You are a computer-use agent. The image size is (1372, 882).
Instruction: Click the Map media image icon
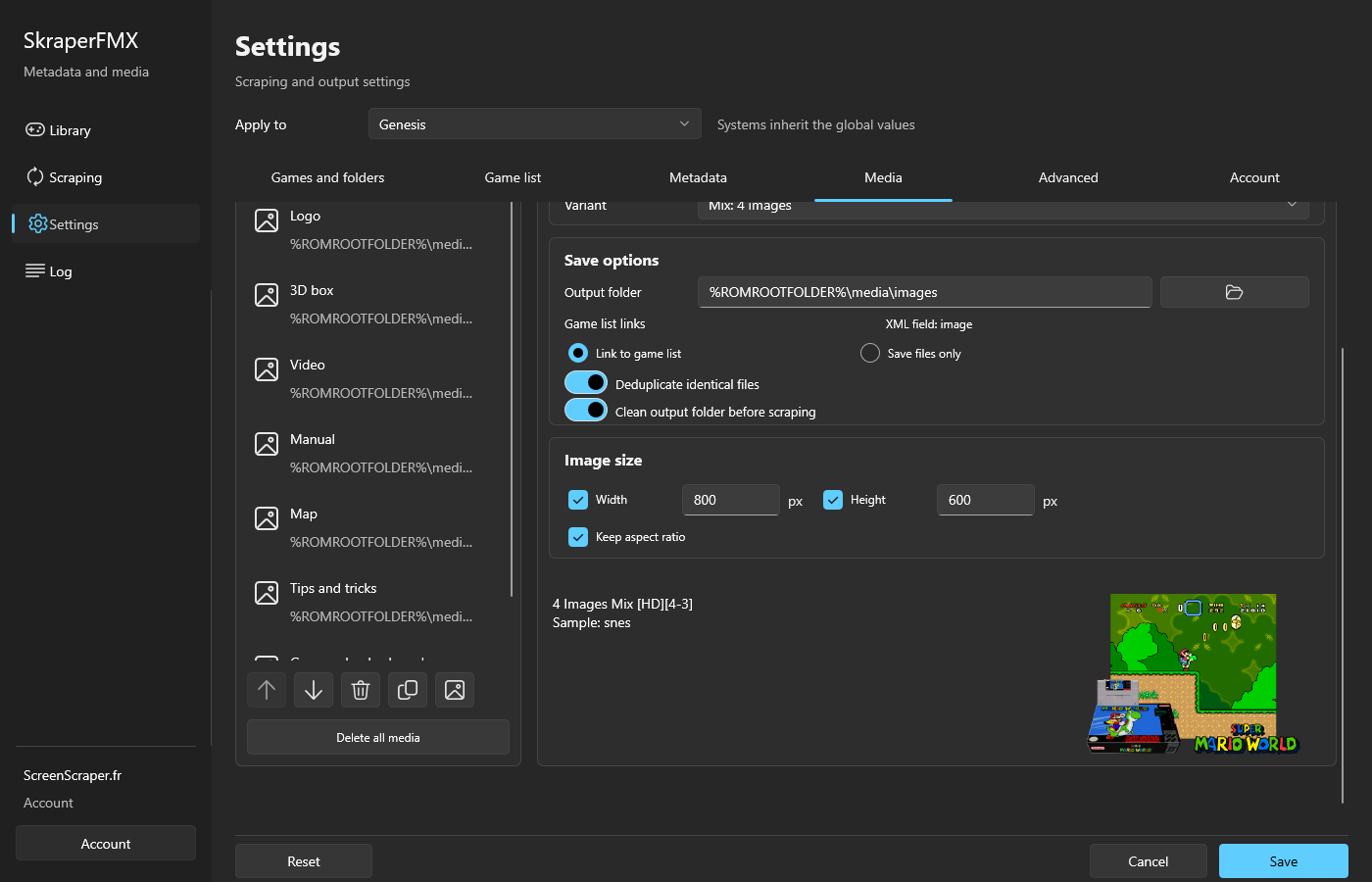coord(267,518)
